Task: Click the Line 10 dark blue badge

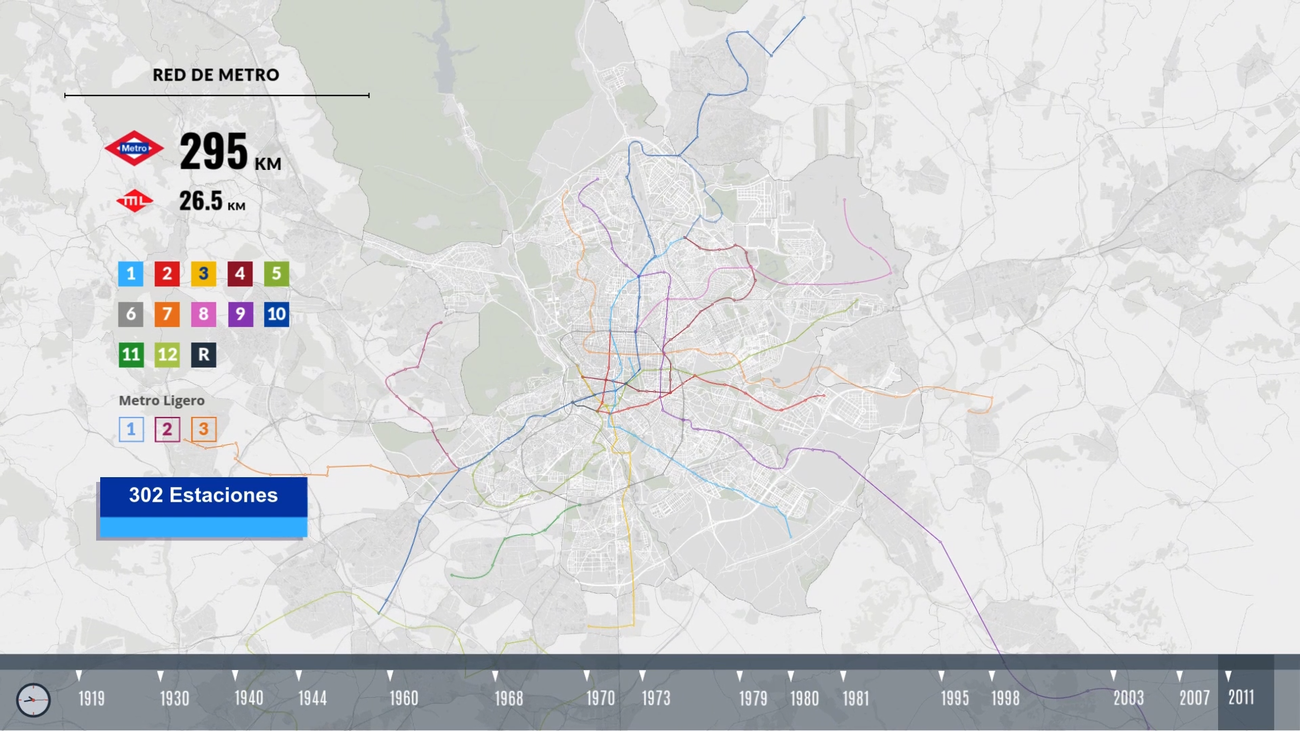Action: click(x=275, y=314)
